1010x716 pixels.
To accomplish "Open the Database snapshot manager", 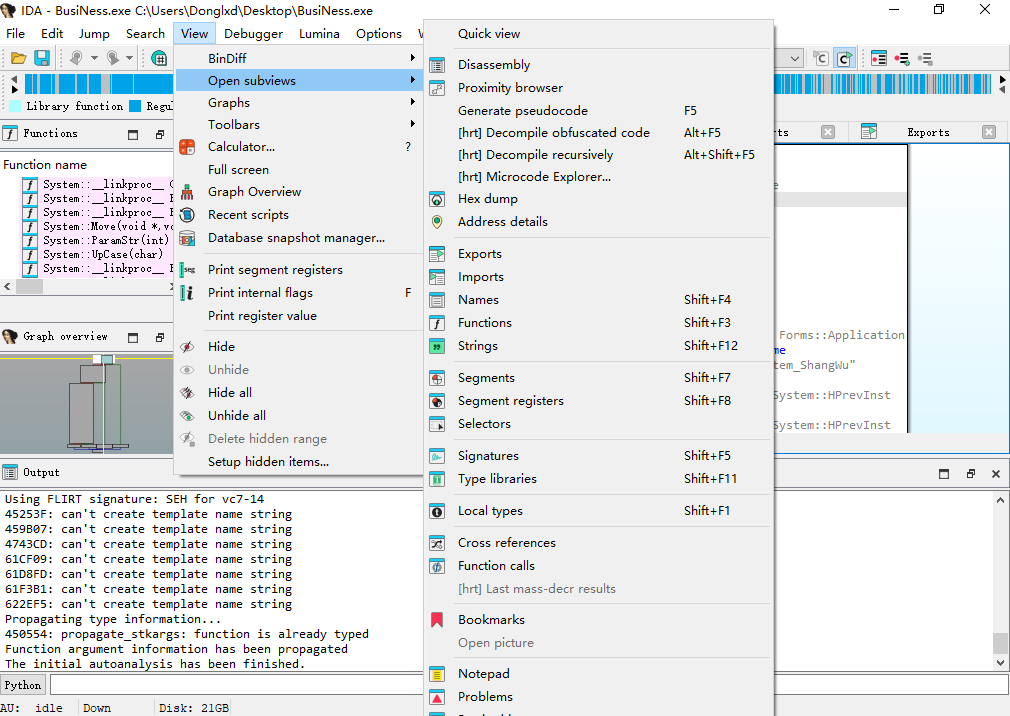I will [296, 238].
